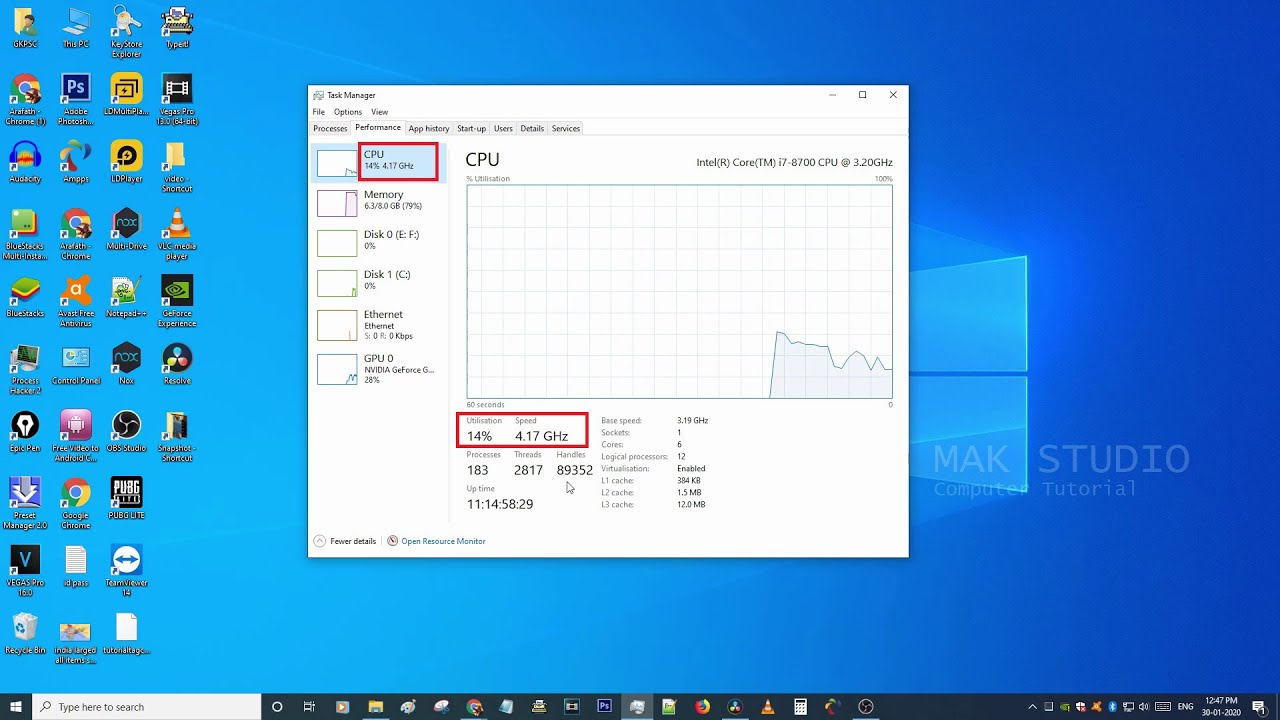Click the Up time value 11:14:58:29
The image size is (1280, 720).
(500, 504)
